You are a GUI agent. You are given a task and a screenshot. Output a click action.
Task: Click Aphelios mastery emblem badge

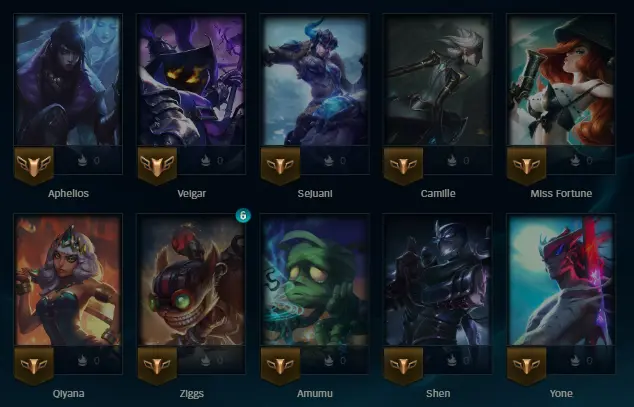tap(34, 166)
